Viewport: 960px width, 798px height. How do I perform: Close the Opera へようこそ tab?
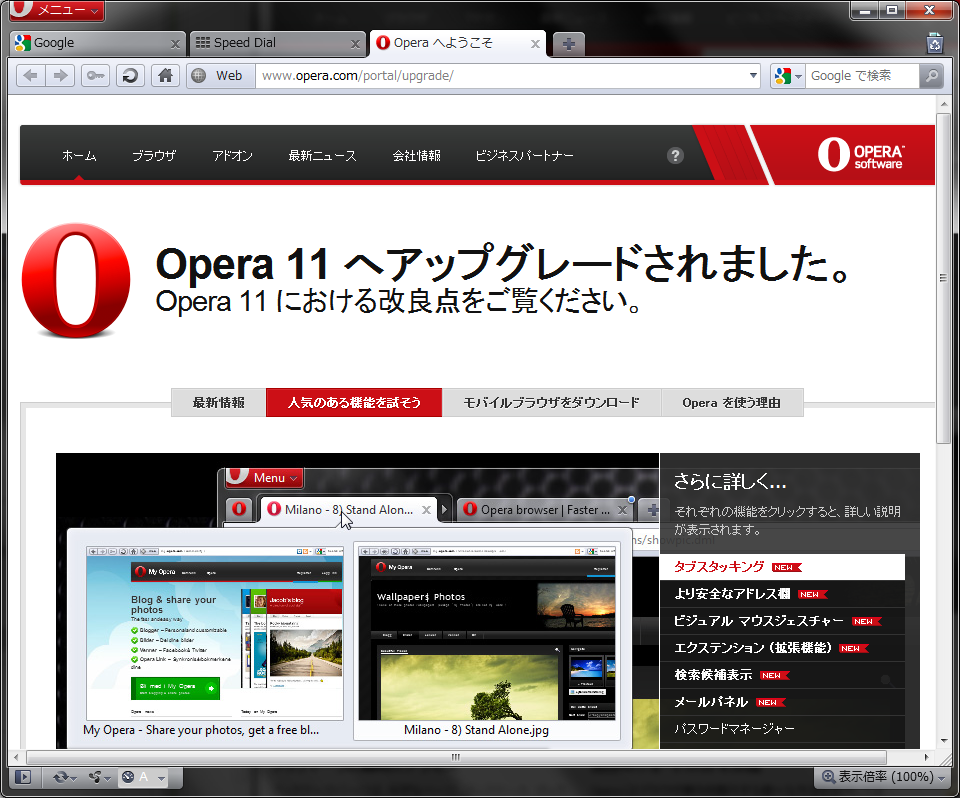click(x=535, y=44)
